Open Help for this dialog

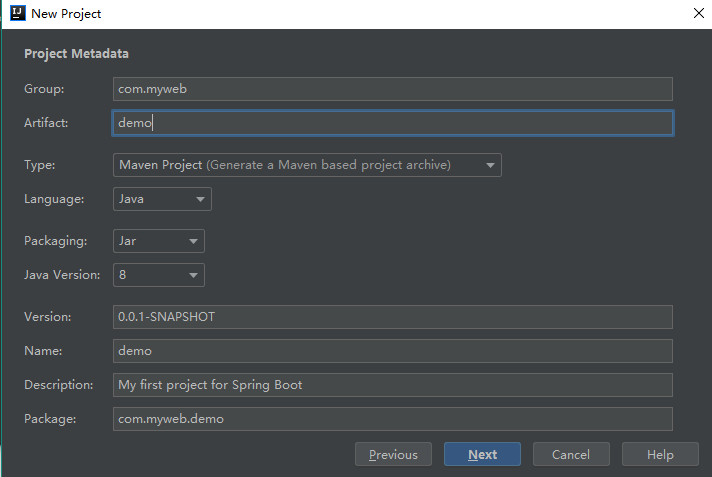pos(660,455)
